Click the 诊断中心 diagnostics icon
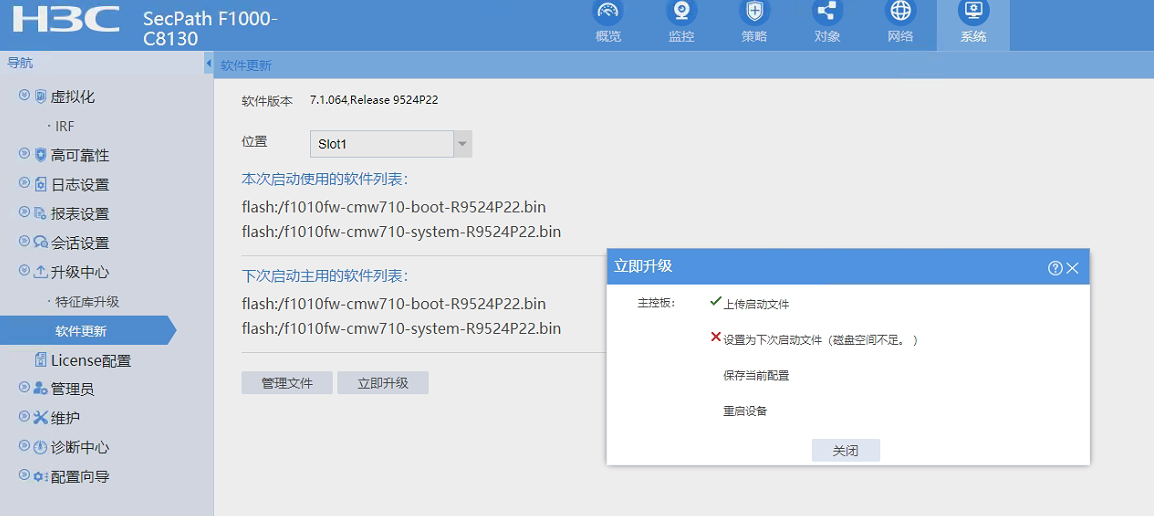Screen dimensions: 1154x516 pos(40,447)
